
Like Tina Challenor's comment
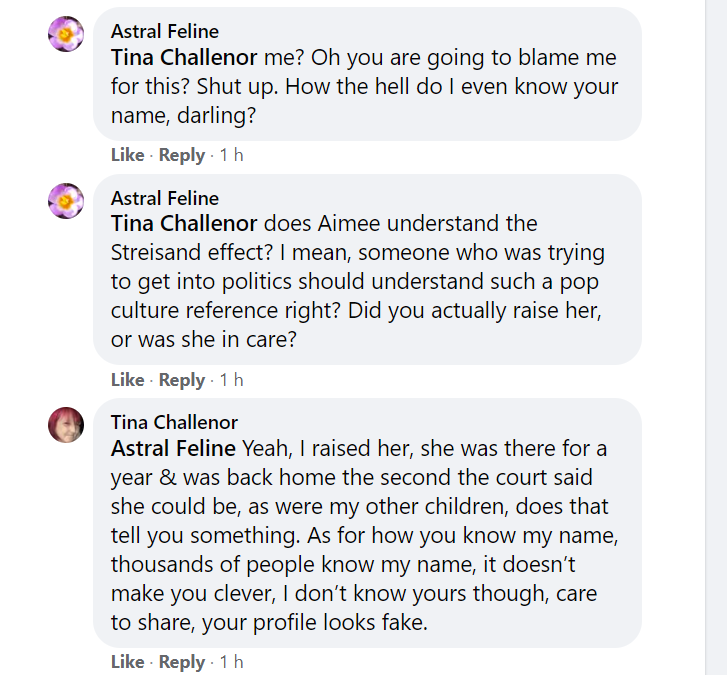click(x=128, y=662)
